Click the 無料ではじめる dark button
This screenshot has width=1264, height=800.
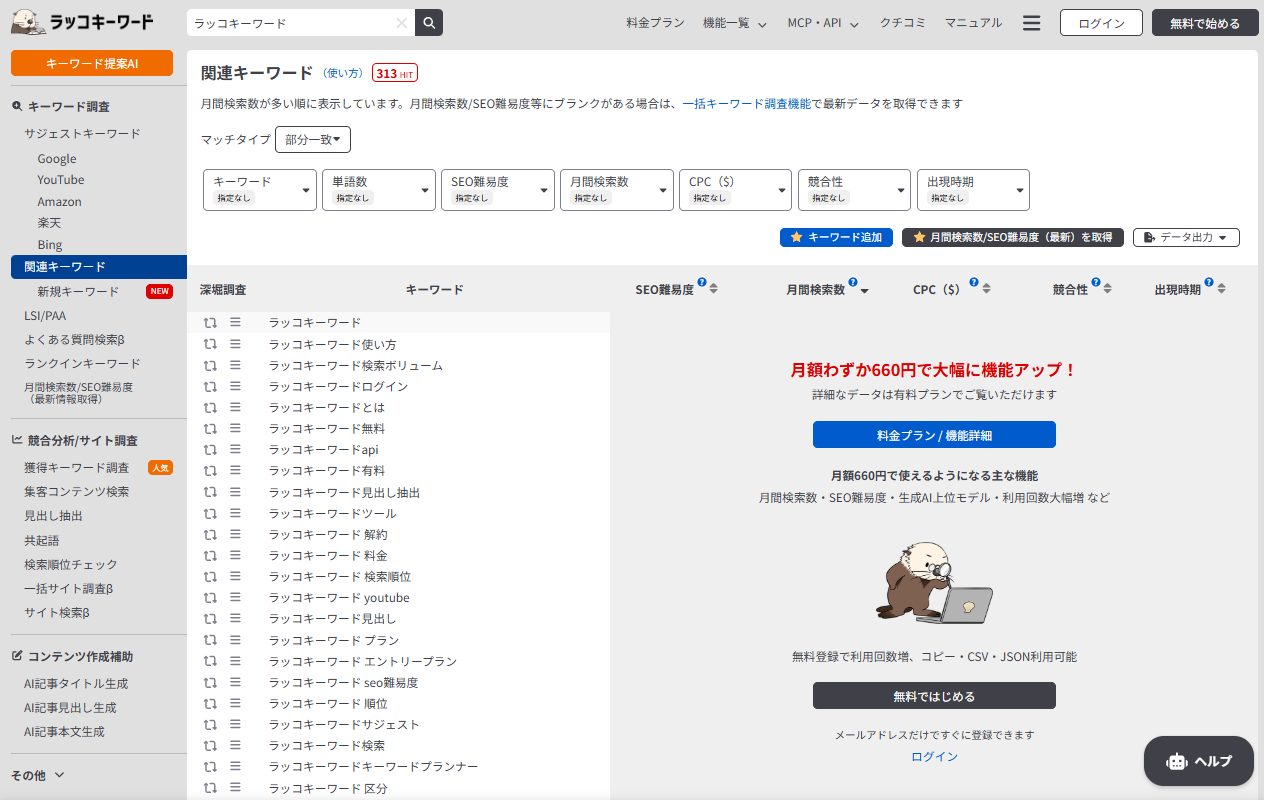934,696
